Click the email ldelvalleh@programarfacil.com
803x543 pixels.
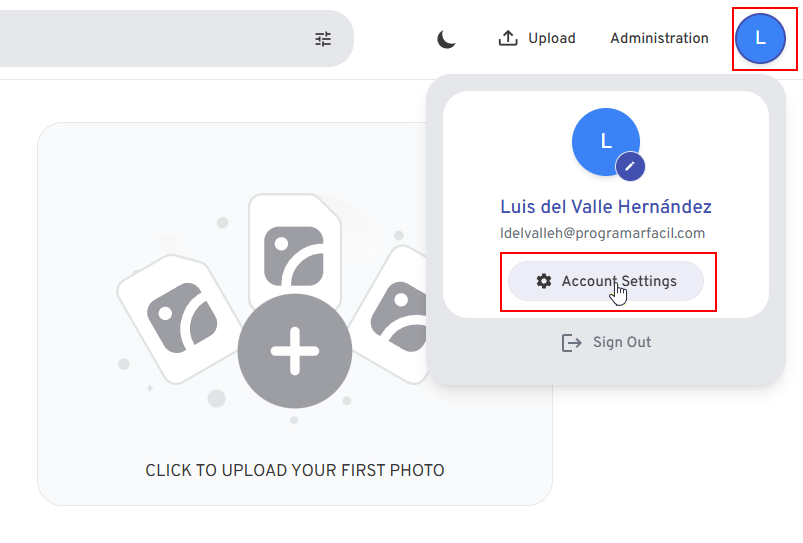pos(602,234)
